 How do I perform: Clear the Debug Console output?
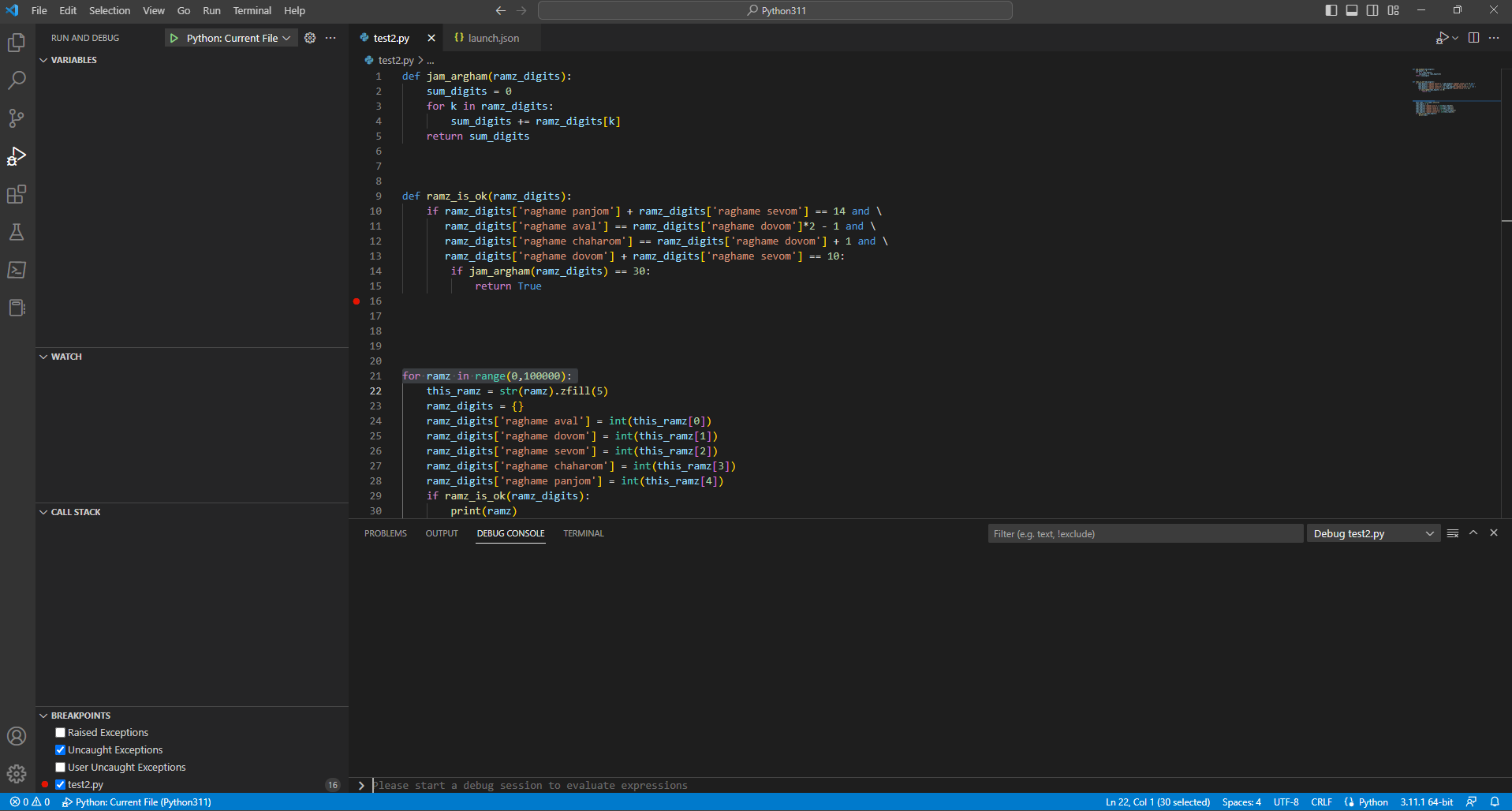(1453, 533)
